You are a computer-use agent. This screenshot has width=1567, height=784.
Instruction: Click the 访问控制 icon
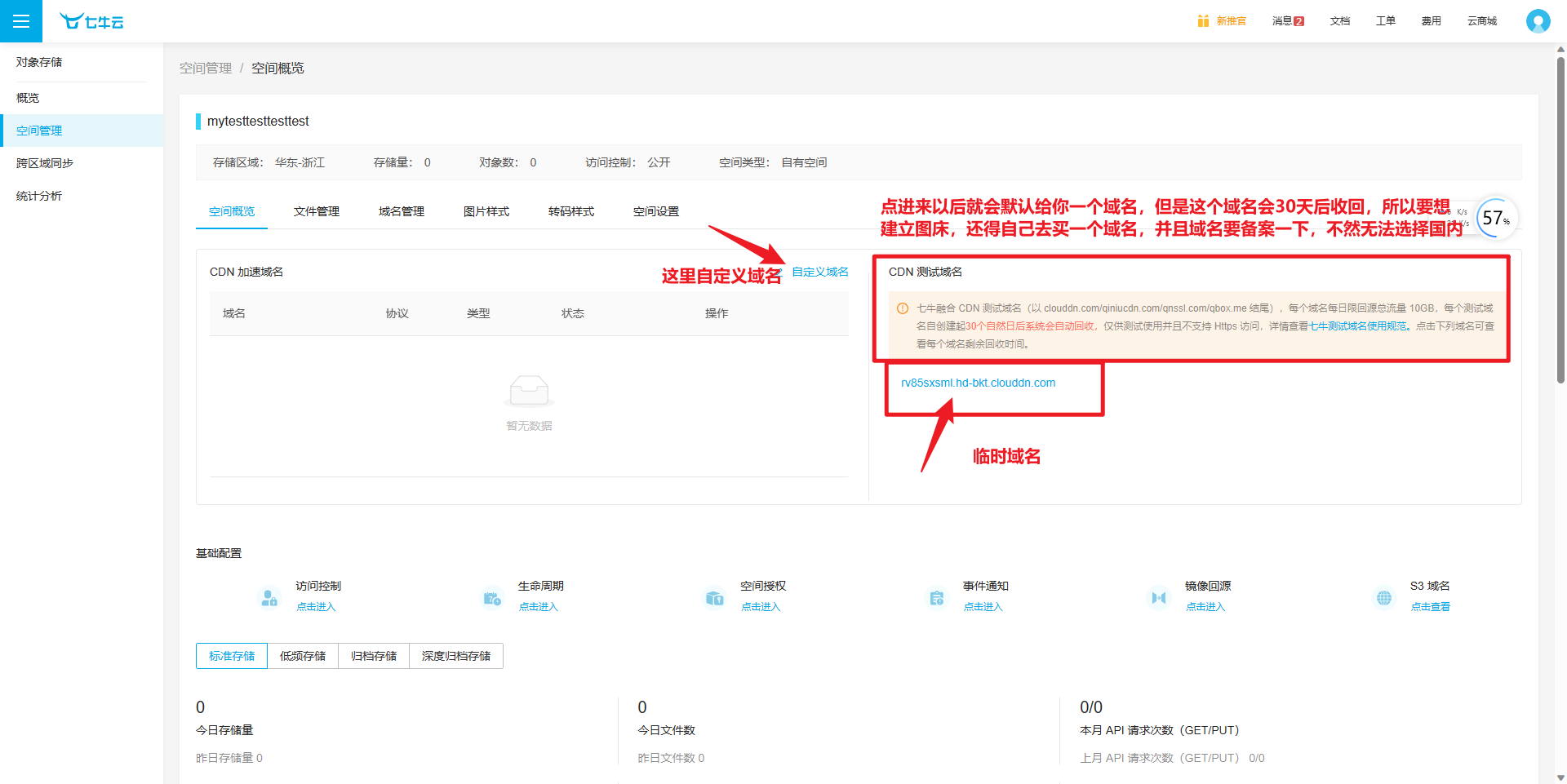coord(269,598)
